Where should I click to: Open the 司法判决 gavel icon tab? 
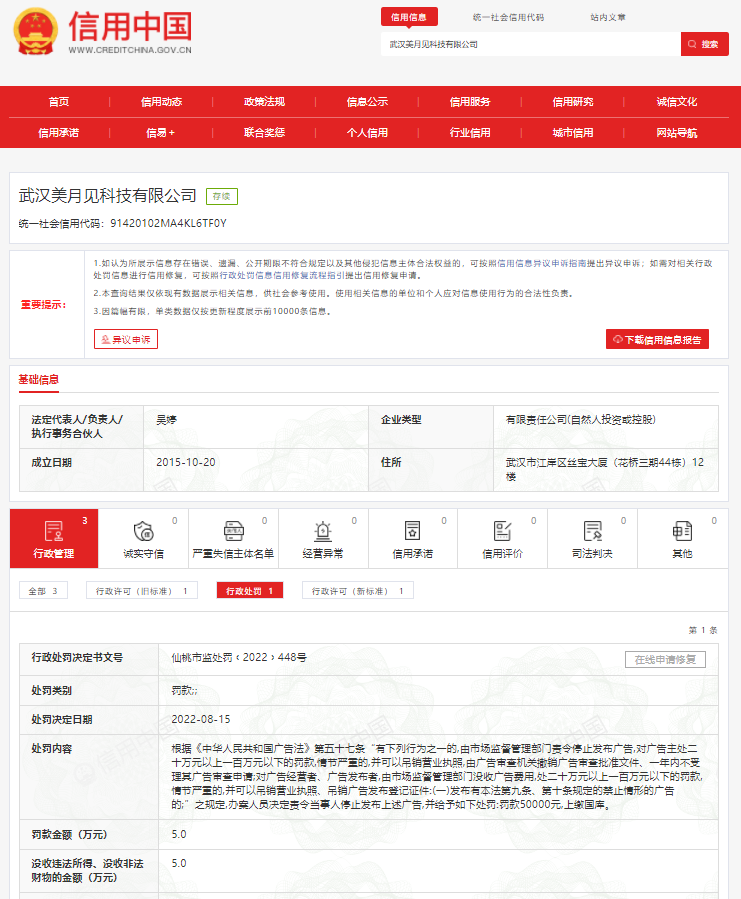(592, 538)
